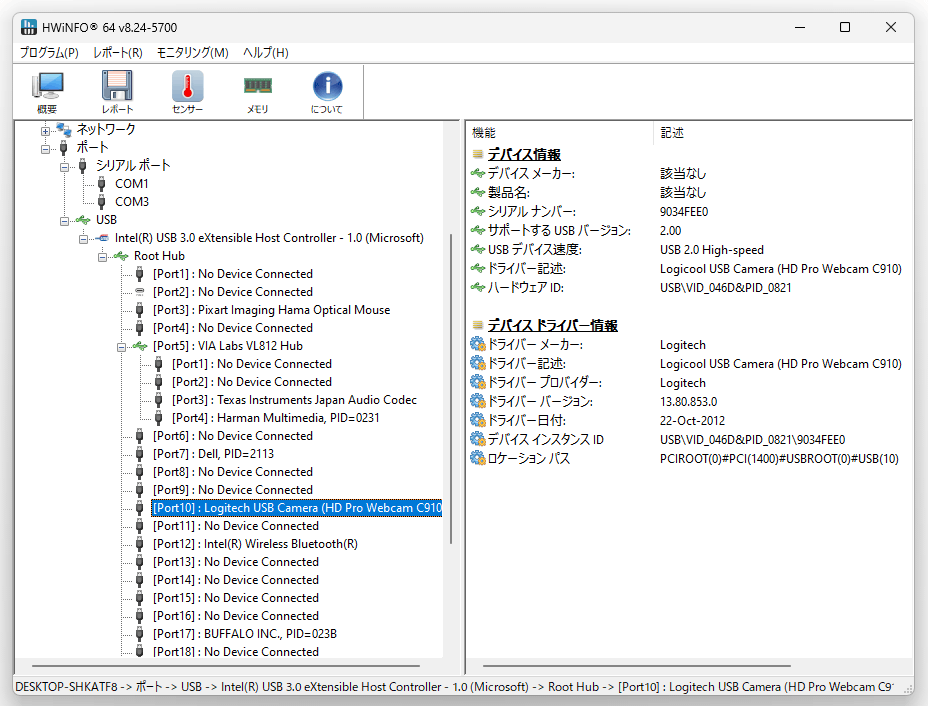This screenshot has height=706, width=928.
Task: Click the plug icon beside Port7 Dell
Action: tap(140, 454)
